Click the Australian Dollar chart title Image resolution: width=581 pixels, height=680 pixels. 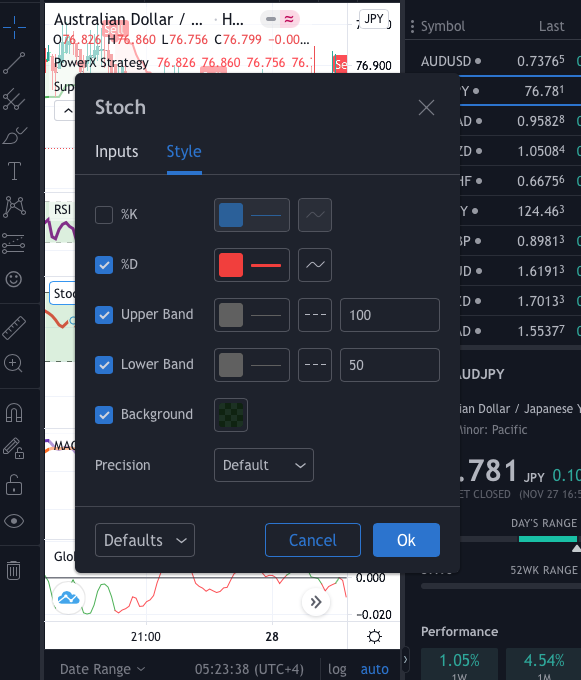click(128, 20)
